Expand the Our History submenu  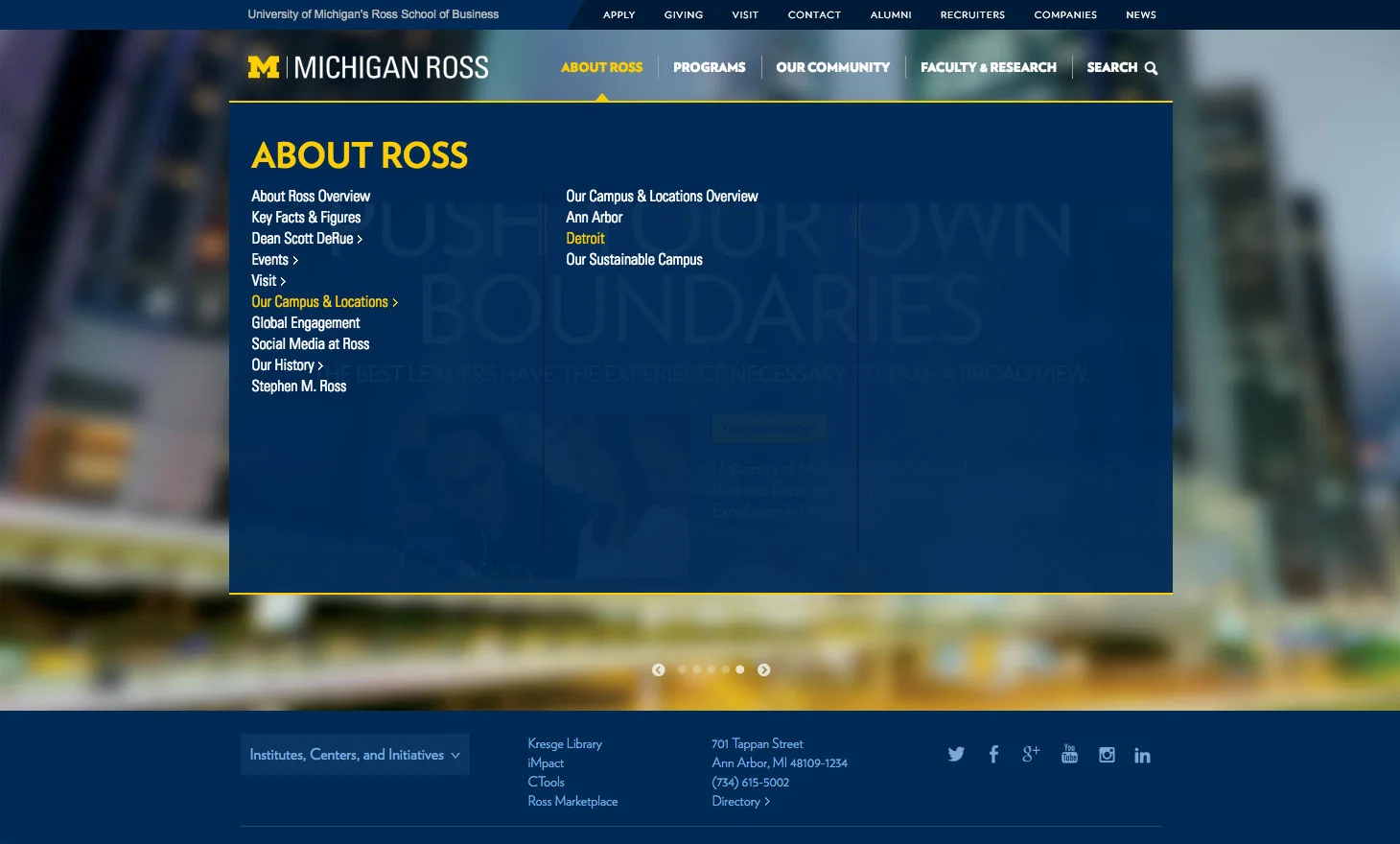pos(287,365)
